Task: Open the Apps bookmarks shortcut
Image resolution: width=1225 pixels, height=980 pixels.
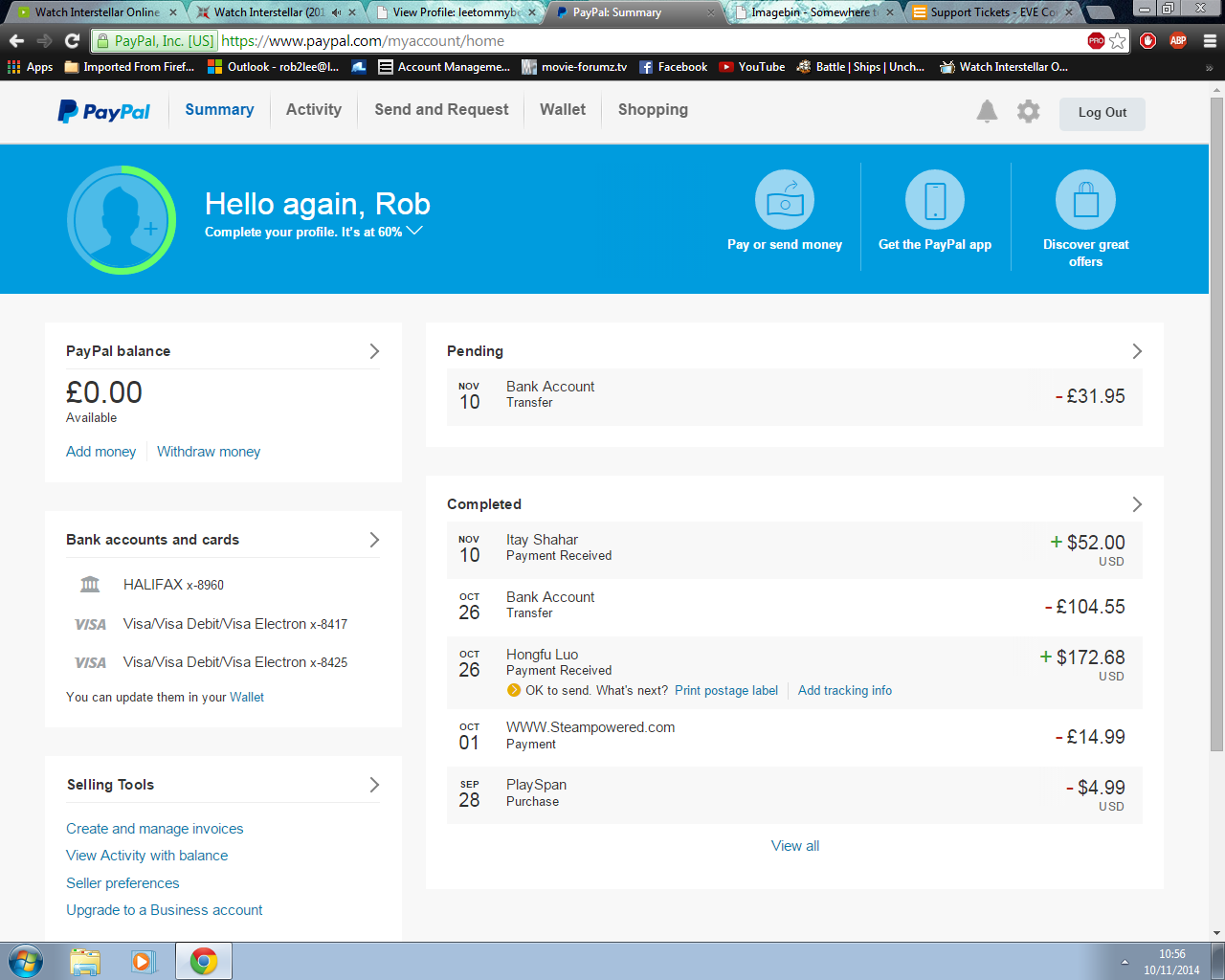Action: point(31,67)
